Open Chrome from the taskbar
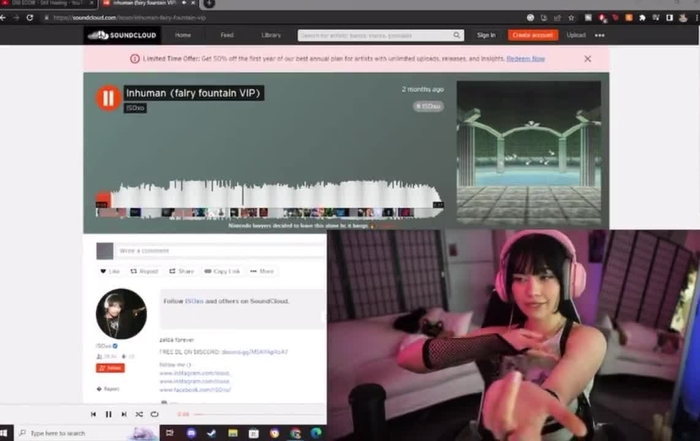The width and height of the screenshot is (700, 441). [x=295, y=433]
